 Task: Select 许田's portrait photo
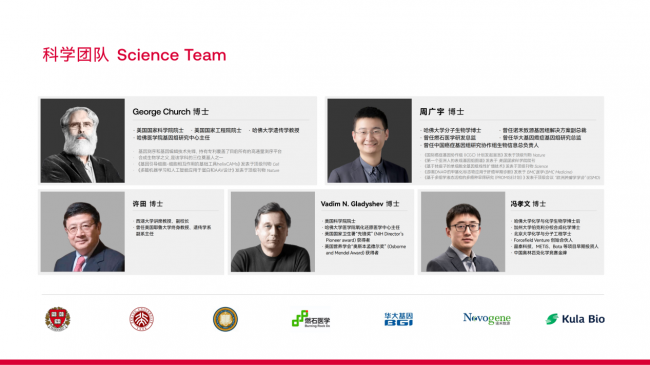click(82, 231)
